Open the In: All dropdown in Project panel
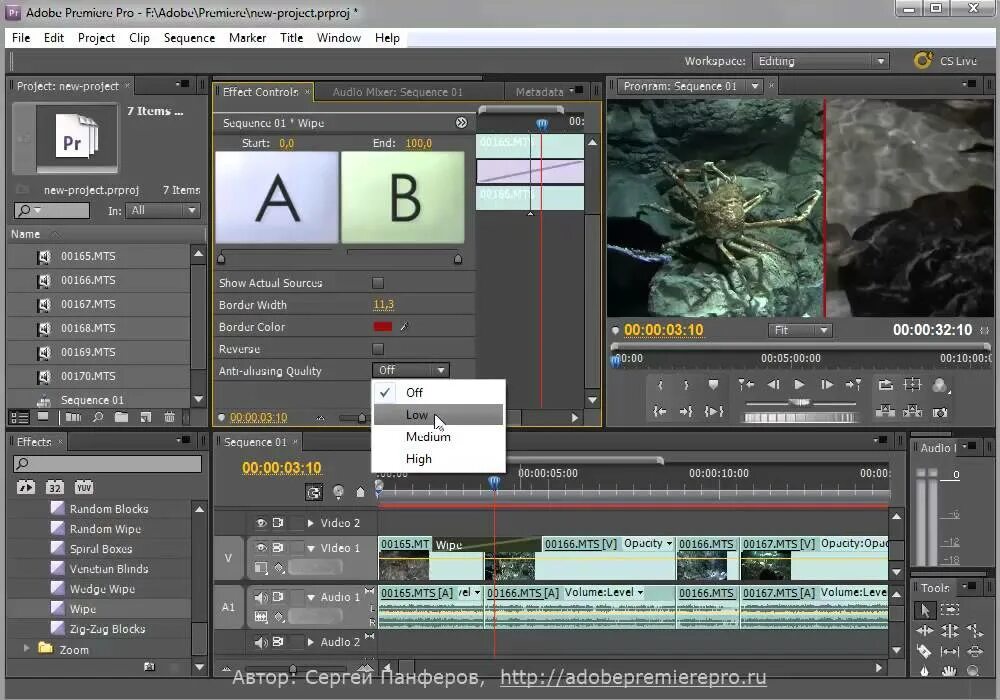The image size is (1000, 700). point(163,210)
